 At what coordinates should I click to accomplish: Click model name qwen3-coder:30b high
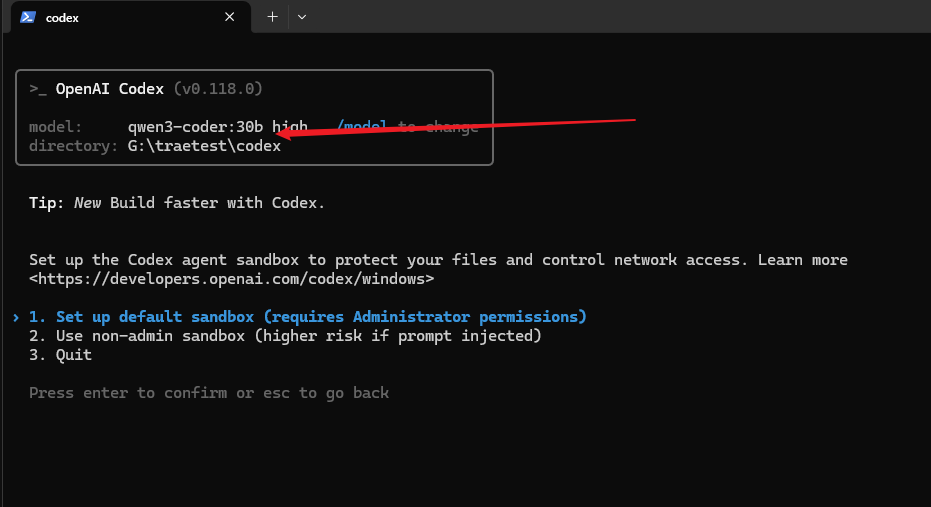click(x=218, y=126)
